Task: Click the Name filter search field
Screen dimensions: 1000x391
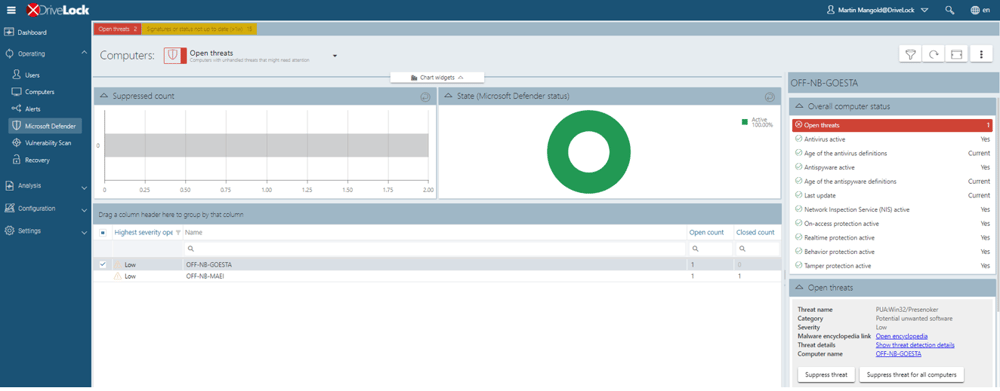Action: click(435, 249)
